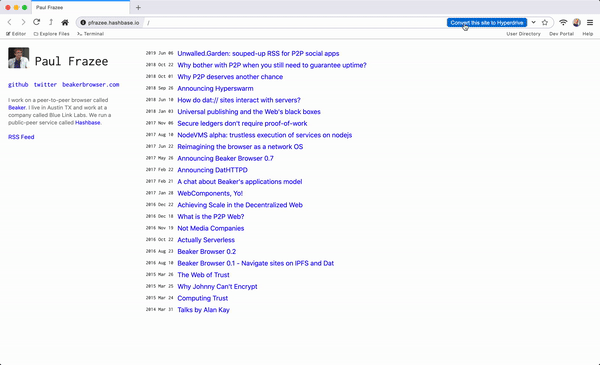This screenshot has height=365, width=600.
Task: Open WebComponents, Yo! post
Action: [x=210, y=193]
